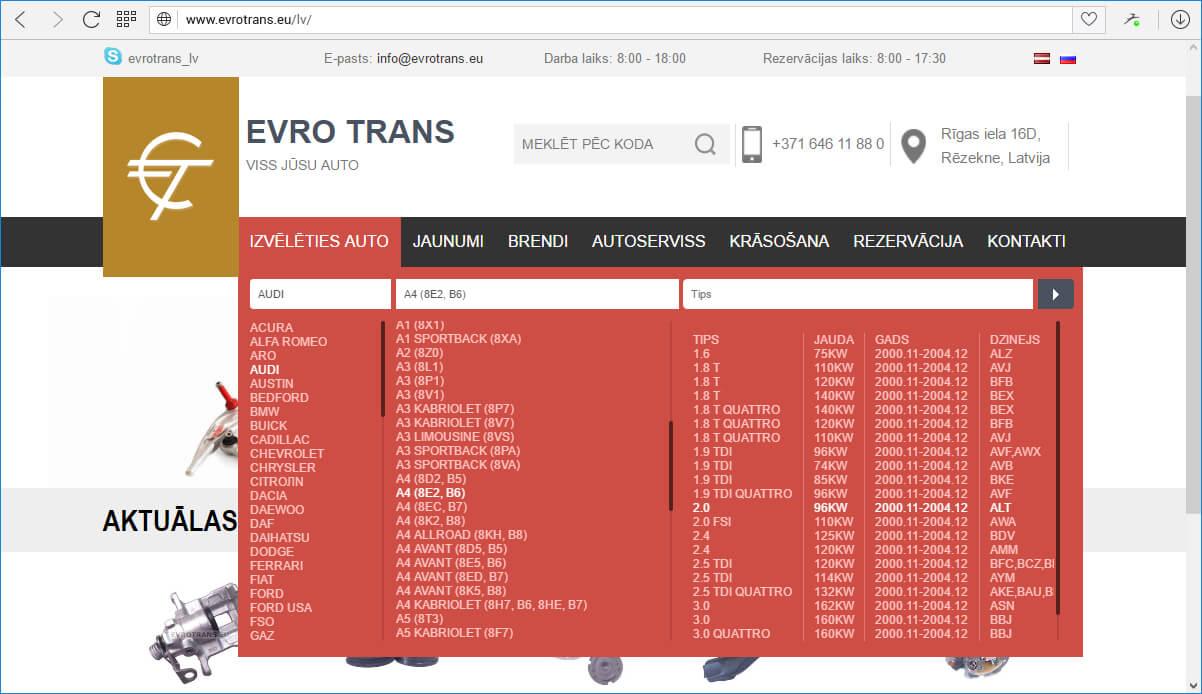Click the browser extension icon with green dot
Viewport: 1202px width, 694px height.
point(1131,19)
